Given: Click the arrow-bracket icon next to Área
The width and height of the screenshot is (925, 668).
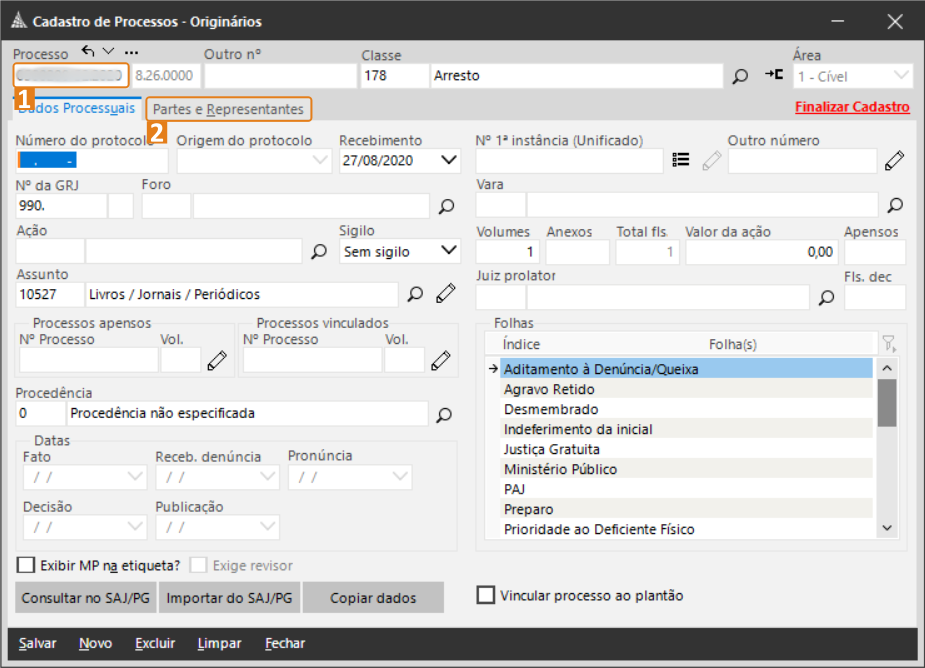Looking at the screenshot, I should (774, 74).
